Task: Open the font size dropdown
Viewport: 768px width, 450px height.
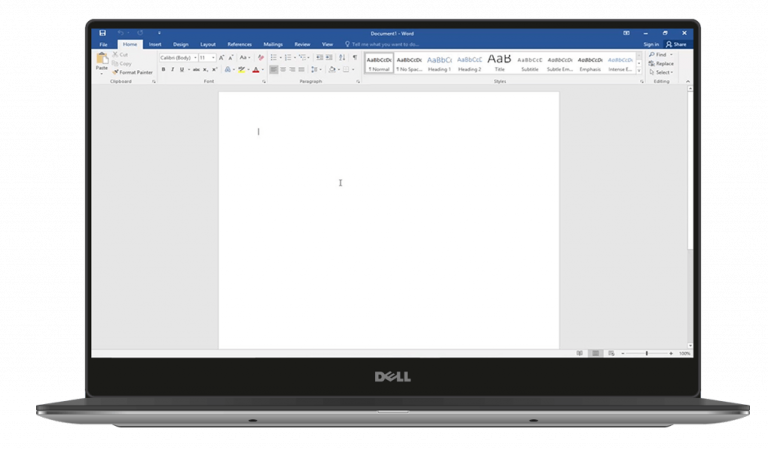Action: coord(206,58)
